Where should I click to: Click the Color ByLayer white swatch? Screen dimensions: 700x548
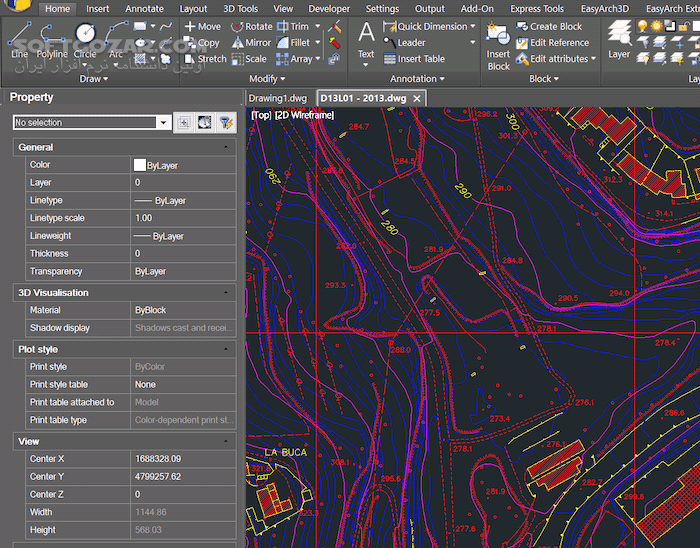[x=139, y=165]
